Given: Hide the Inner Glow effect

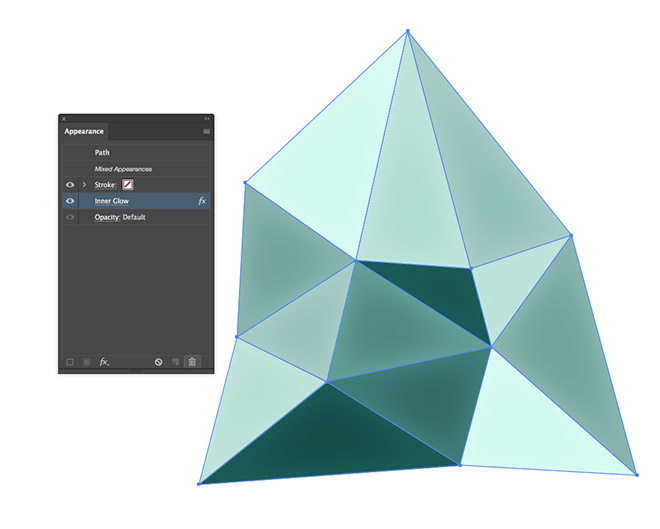Looking at the screenshot, I should point(70,201).
